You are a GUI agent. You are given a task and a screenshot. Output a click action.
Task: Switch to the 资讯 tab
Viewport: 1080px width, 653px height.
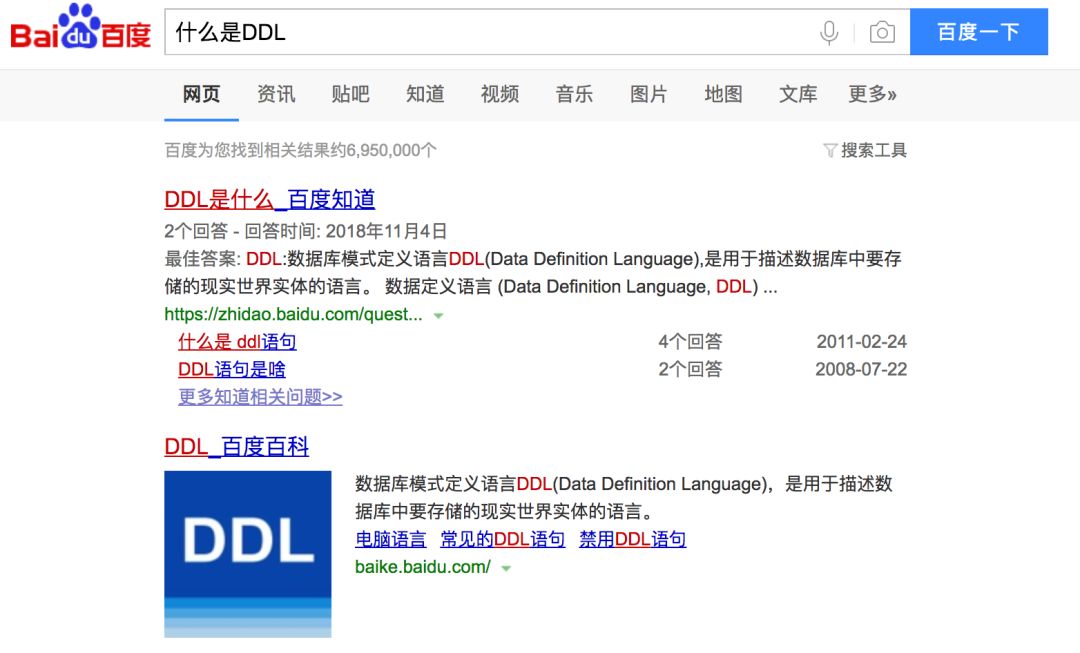click(x=276, y=94)
